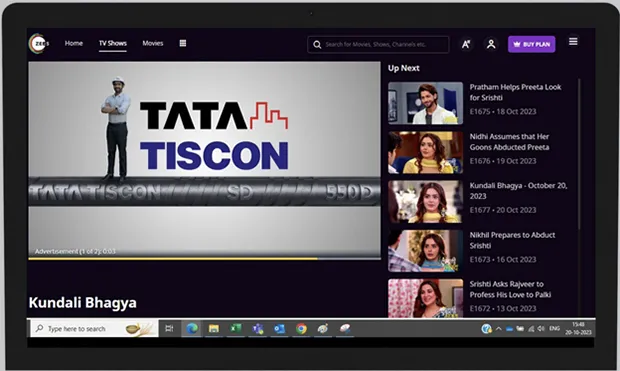This screenshot has width=620, height=371.
Task: Open File Explorer from the taskbar
Action: (x=214, y=328)
